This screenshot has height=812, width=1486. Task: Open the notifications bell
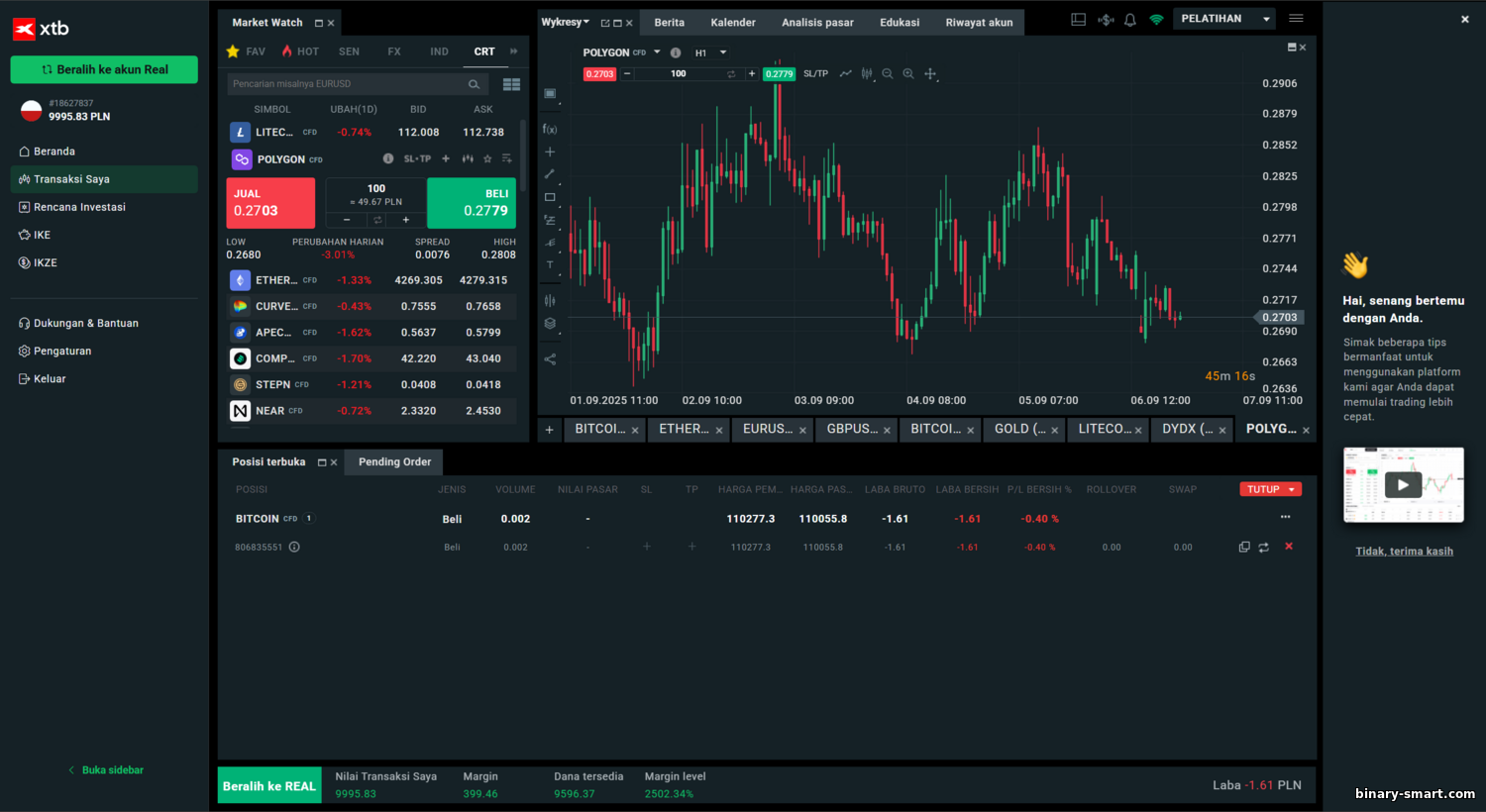click(x=1129, y=20)
